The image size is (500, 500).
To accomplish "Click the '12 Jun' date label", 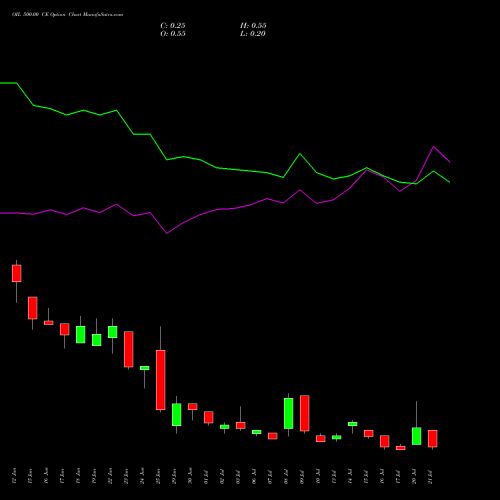I will (x=14, y=476).
